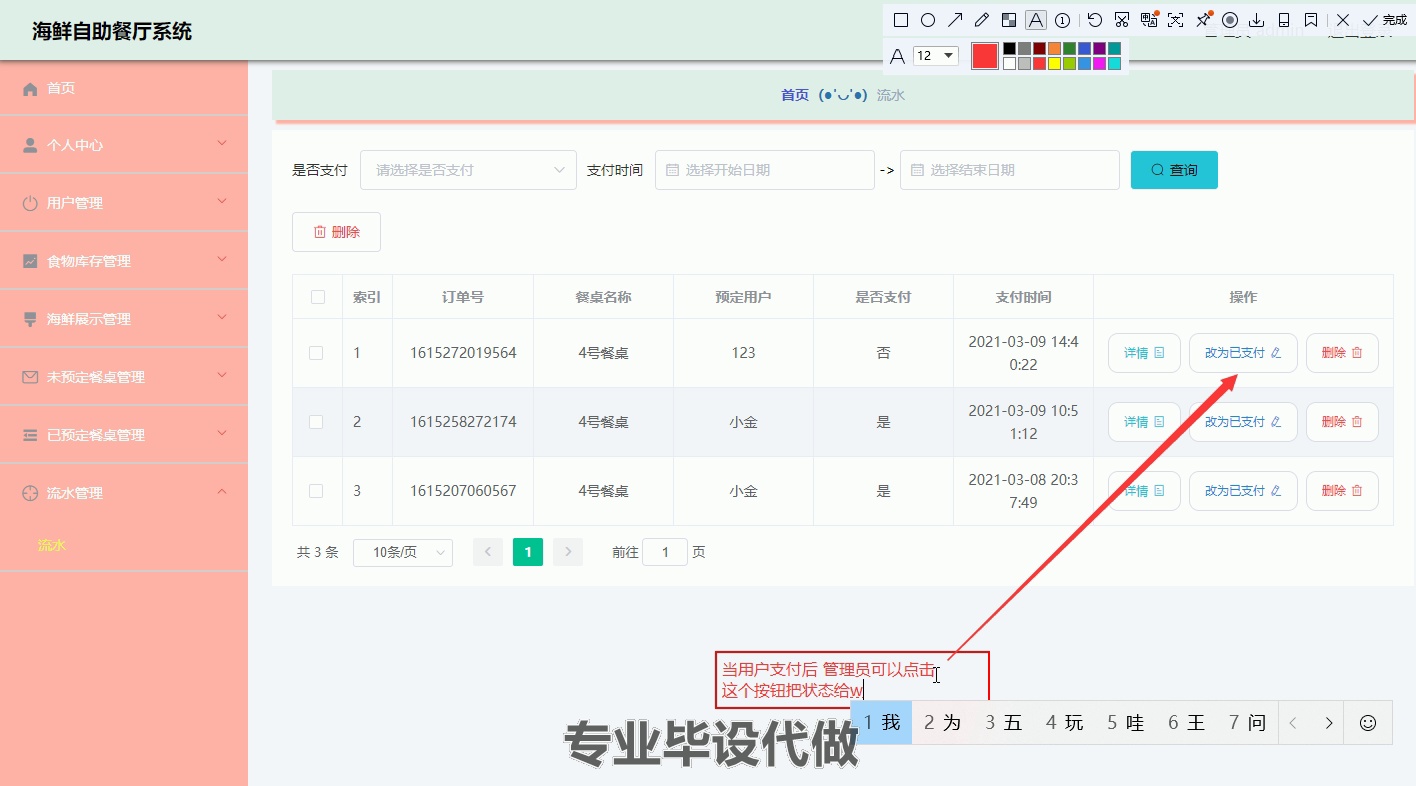Click 改为已支付 for order 1615207060567
The height and width of the screenshot is (786, 1416).
(x=1243, y=491)
